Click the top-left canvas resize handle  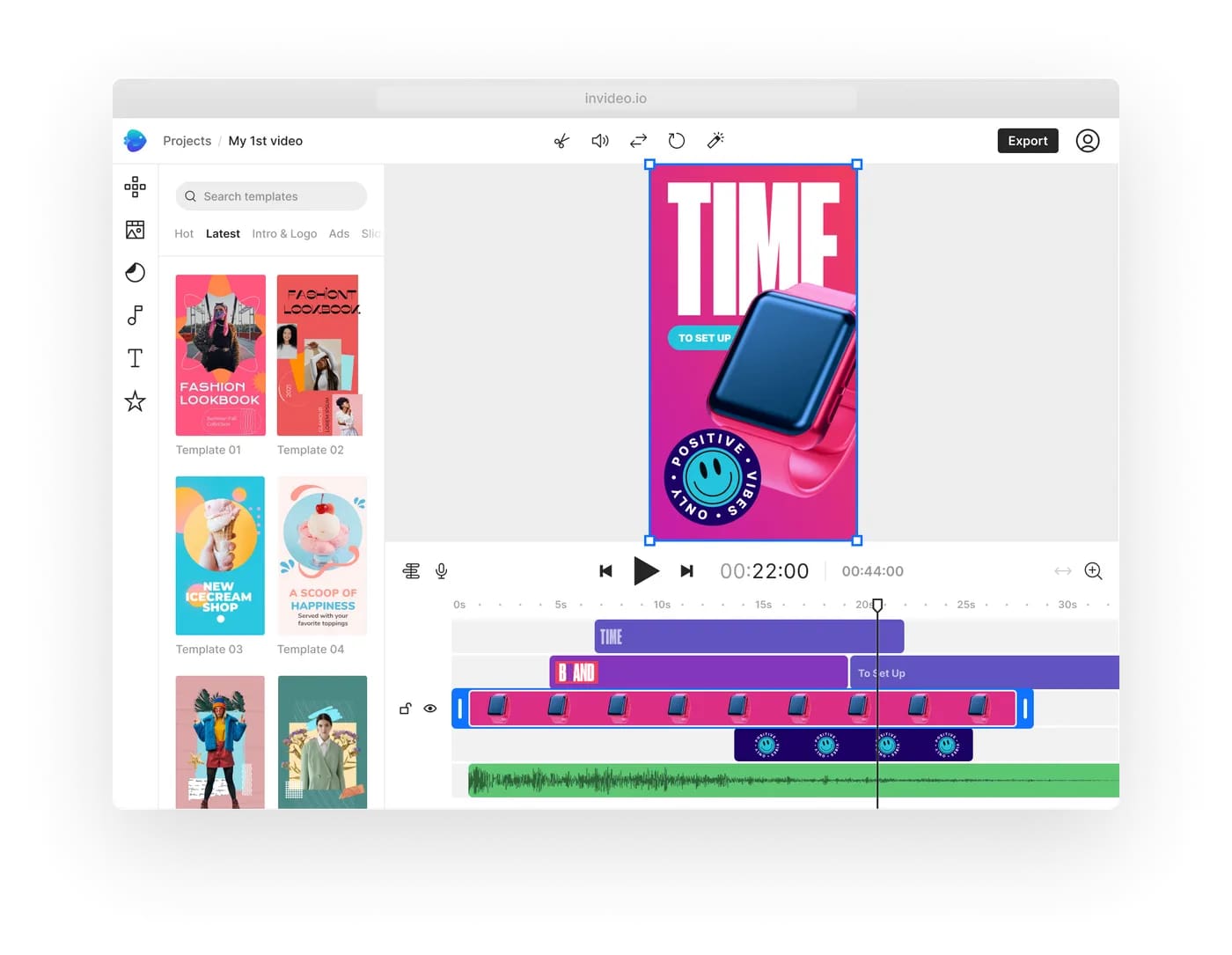[649, 165]
